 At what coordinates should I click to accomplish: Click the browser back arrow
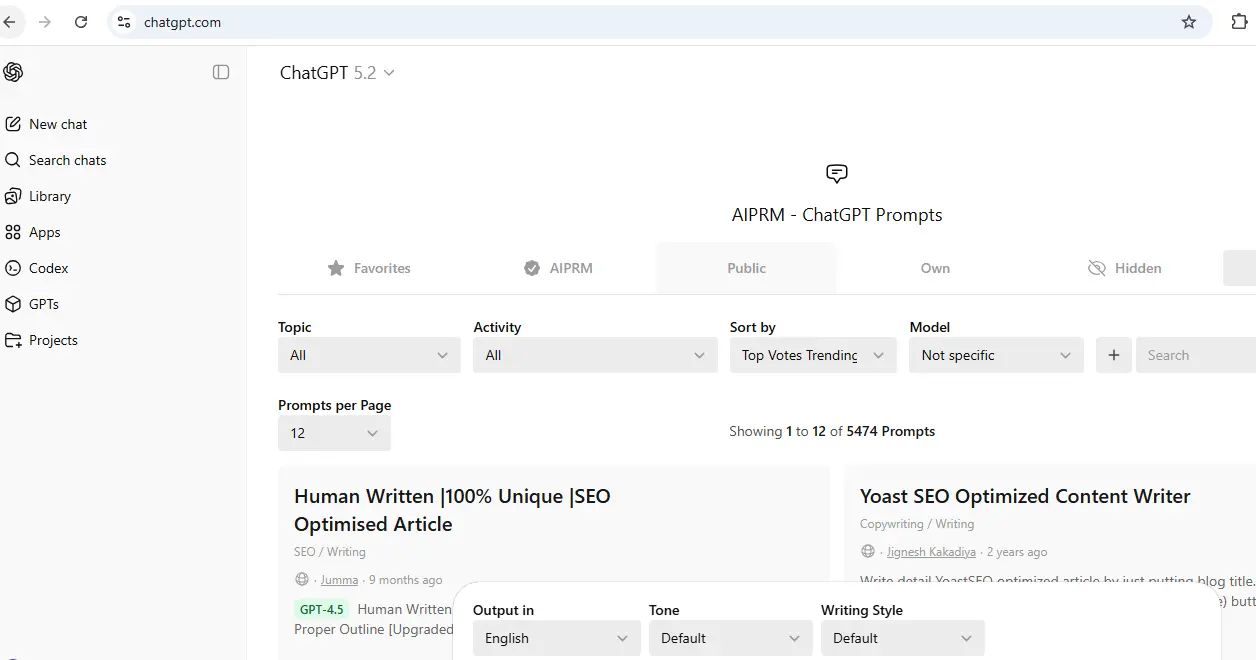click(9, 22)
